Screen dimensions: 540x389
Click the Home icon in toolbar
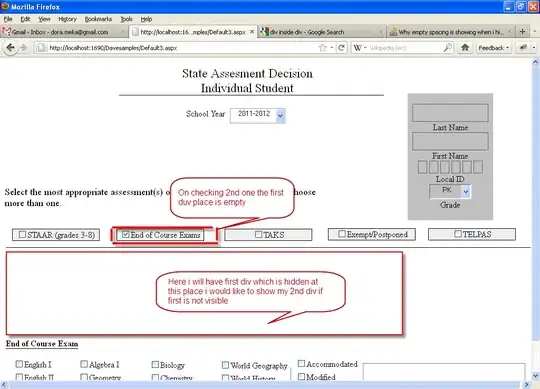tap(465, 48)
